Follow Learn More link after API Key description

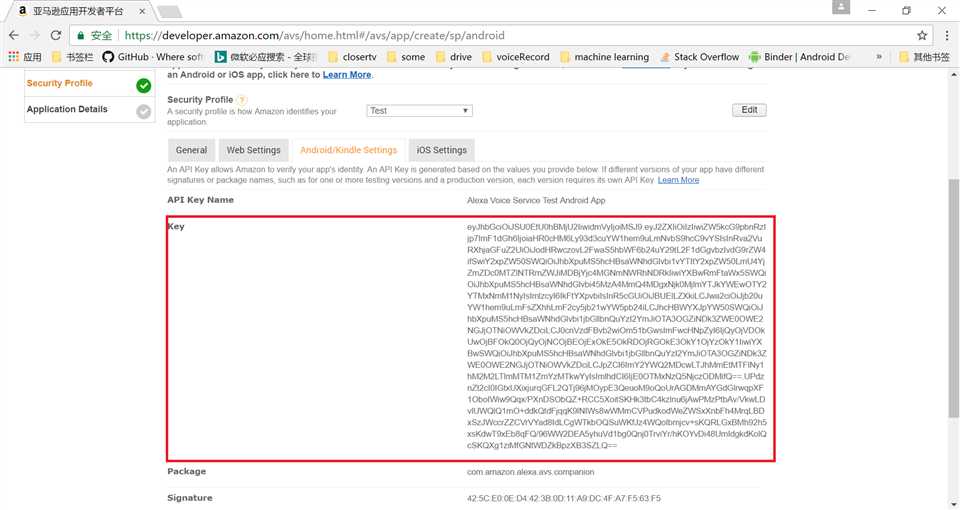coord(678,180)
